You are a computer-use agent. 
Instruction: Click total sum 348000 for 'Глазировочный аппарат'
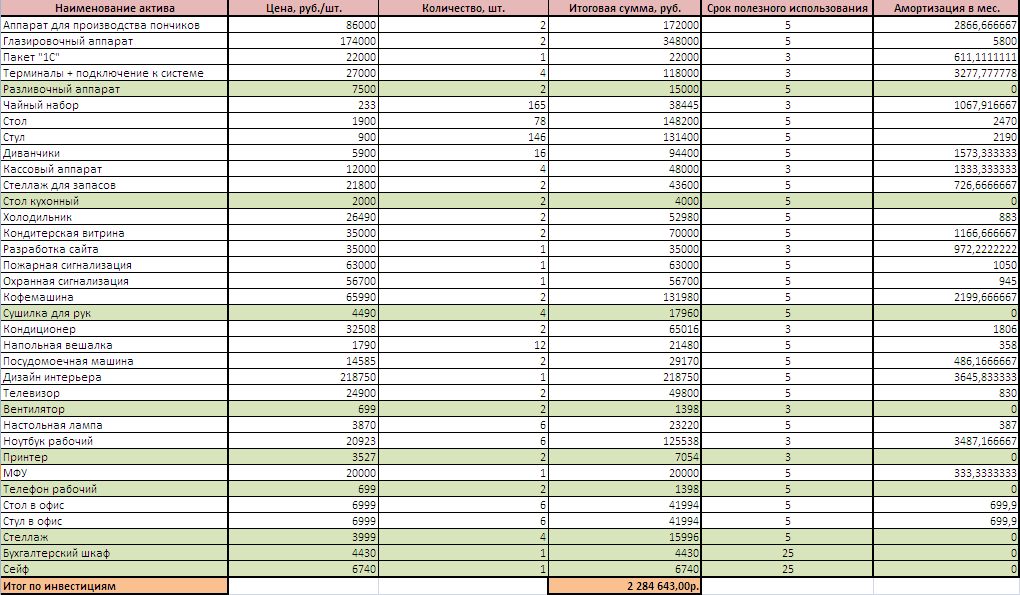tap(625, 41)
